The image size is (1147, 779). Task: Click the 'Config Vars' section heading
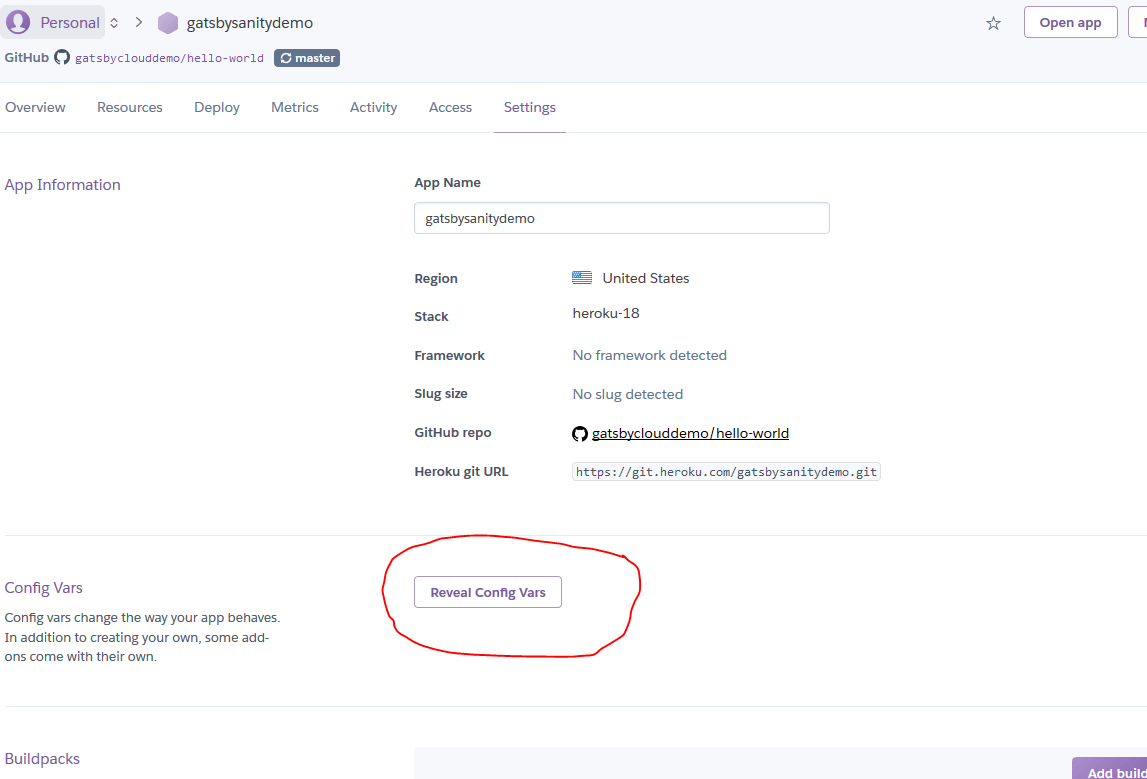coord(43,587)
